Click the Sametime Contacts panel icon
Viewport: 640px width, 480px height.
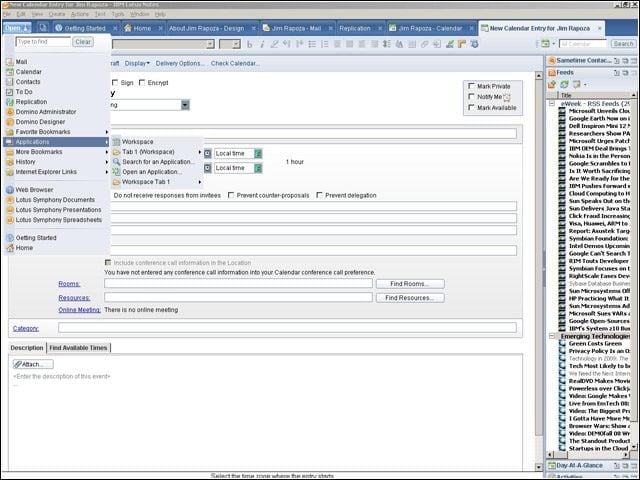pos(552,60)
